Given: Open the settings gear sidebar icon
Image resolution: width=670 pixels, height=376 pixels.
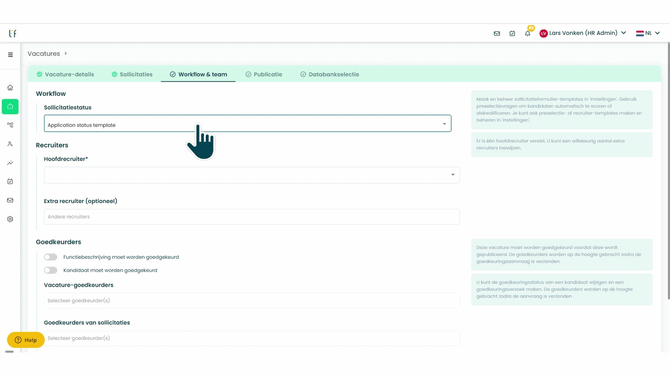Looking at the screenshot, I should [10, 219].
